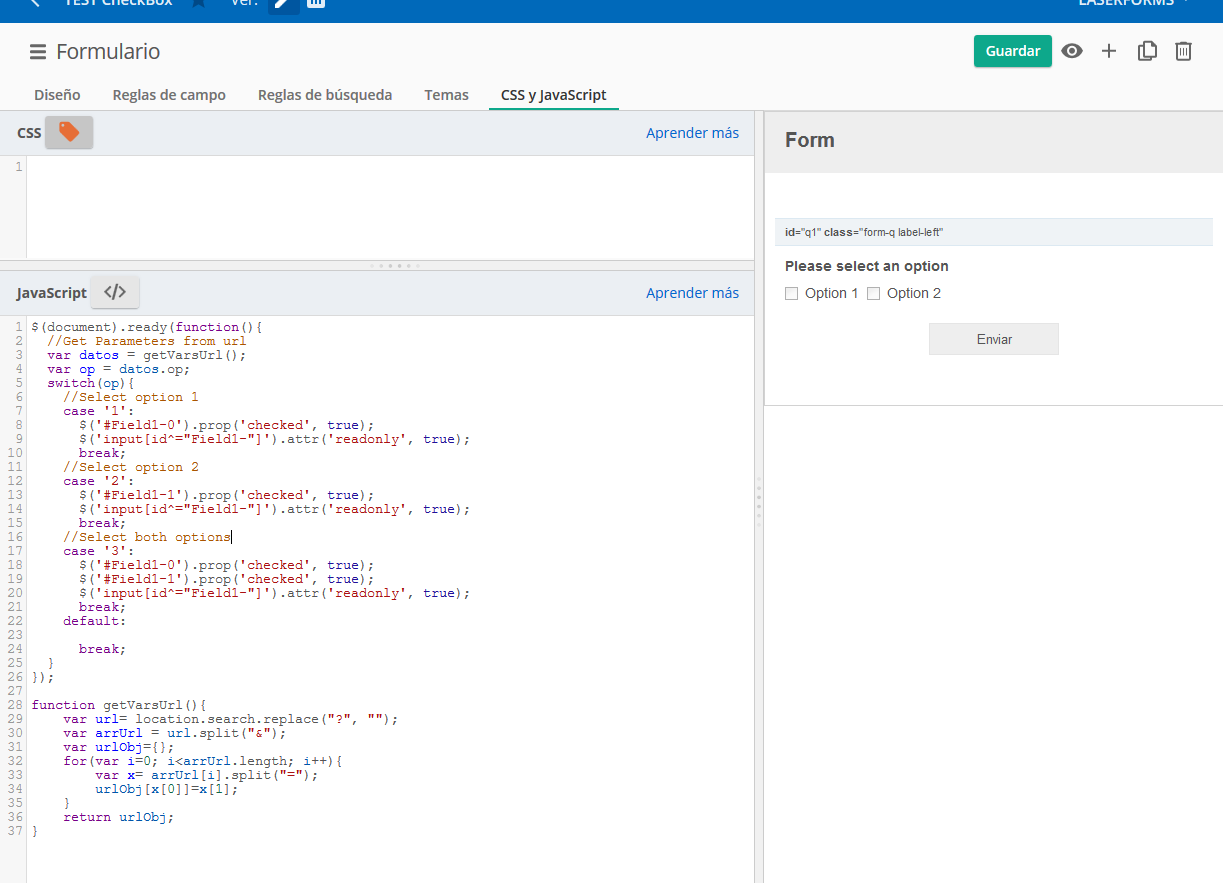
Task: Open the Reglas de campo tab
Action: pyautogui.click(x=169, y=95)
